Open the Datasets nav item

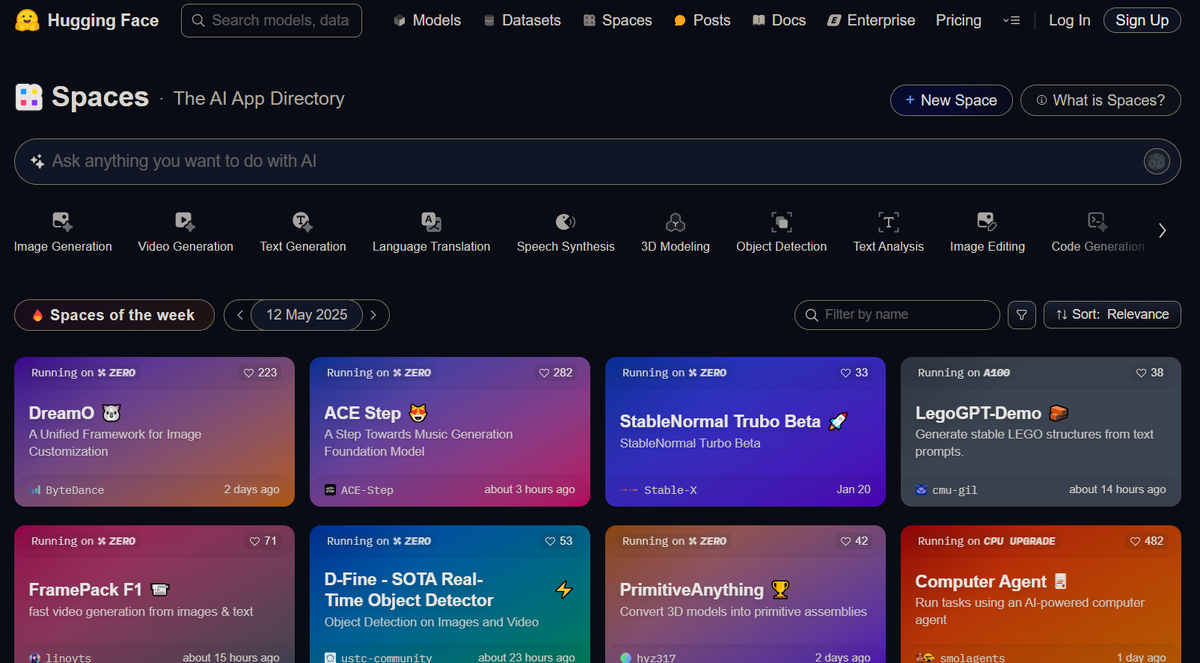pos(522,20)
